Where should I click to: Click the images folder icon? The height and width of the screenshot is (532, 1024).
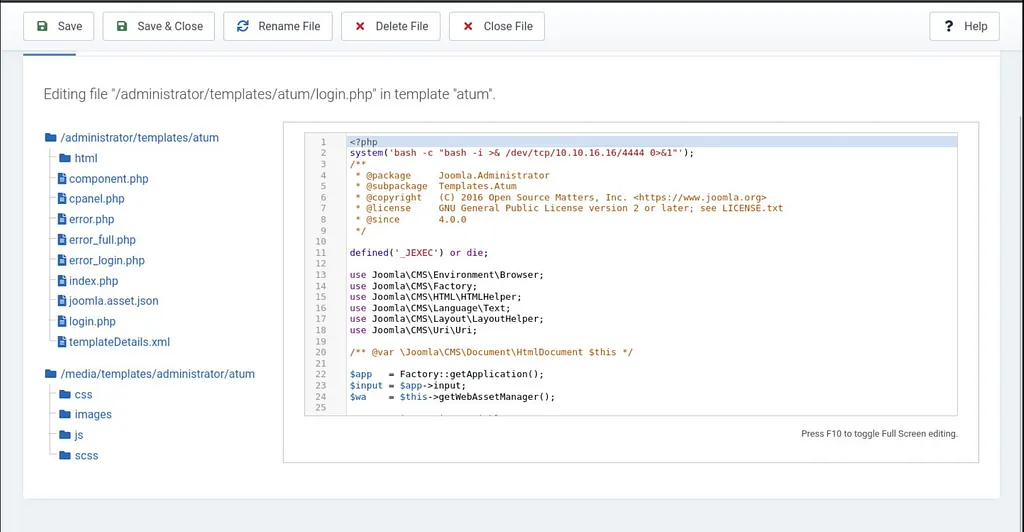click(65, 414)
